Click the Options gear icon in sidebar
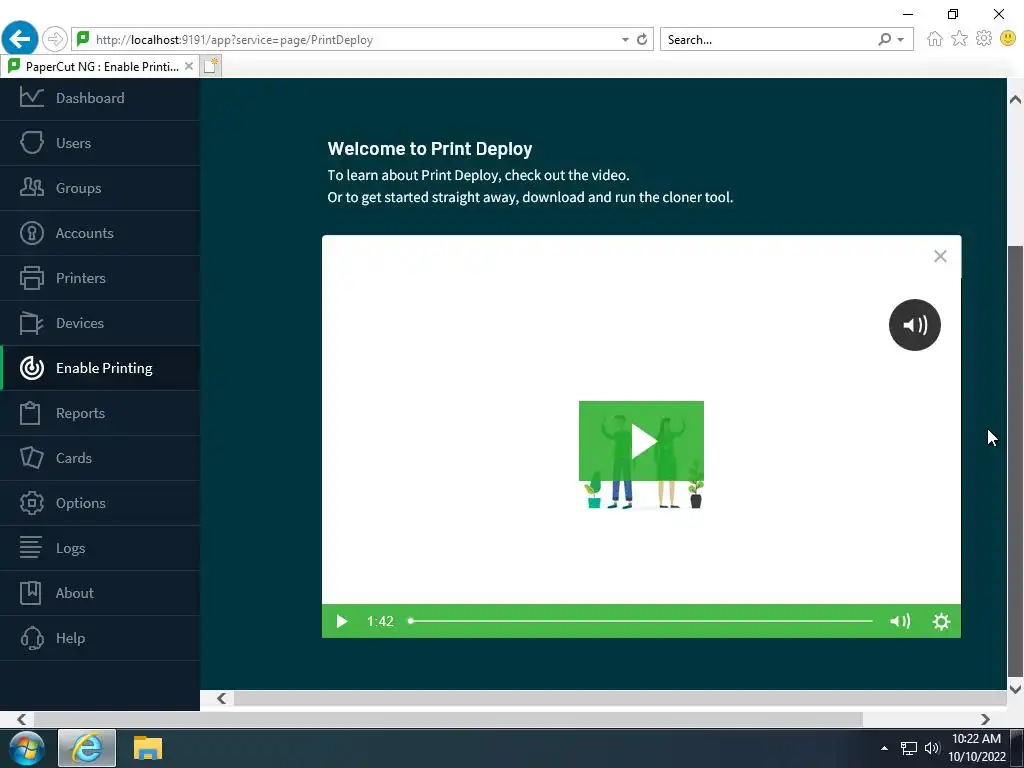The width and height of the screenshot is (1024, 768). [31, 503]
